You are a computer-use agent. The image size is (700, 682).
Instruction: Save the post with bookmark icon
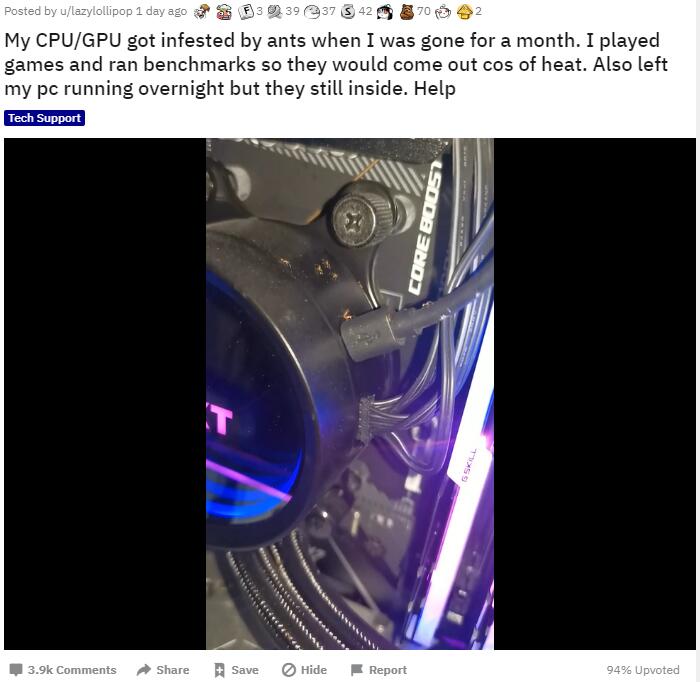point(236,670)
